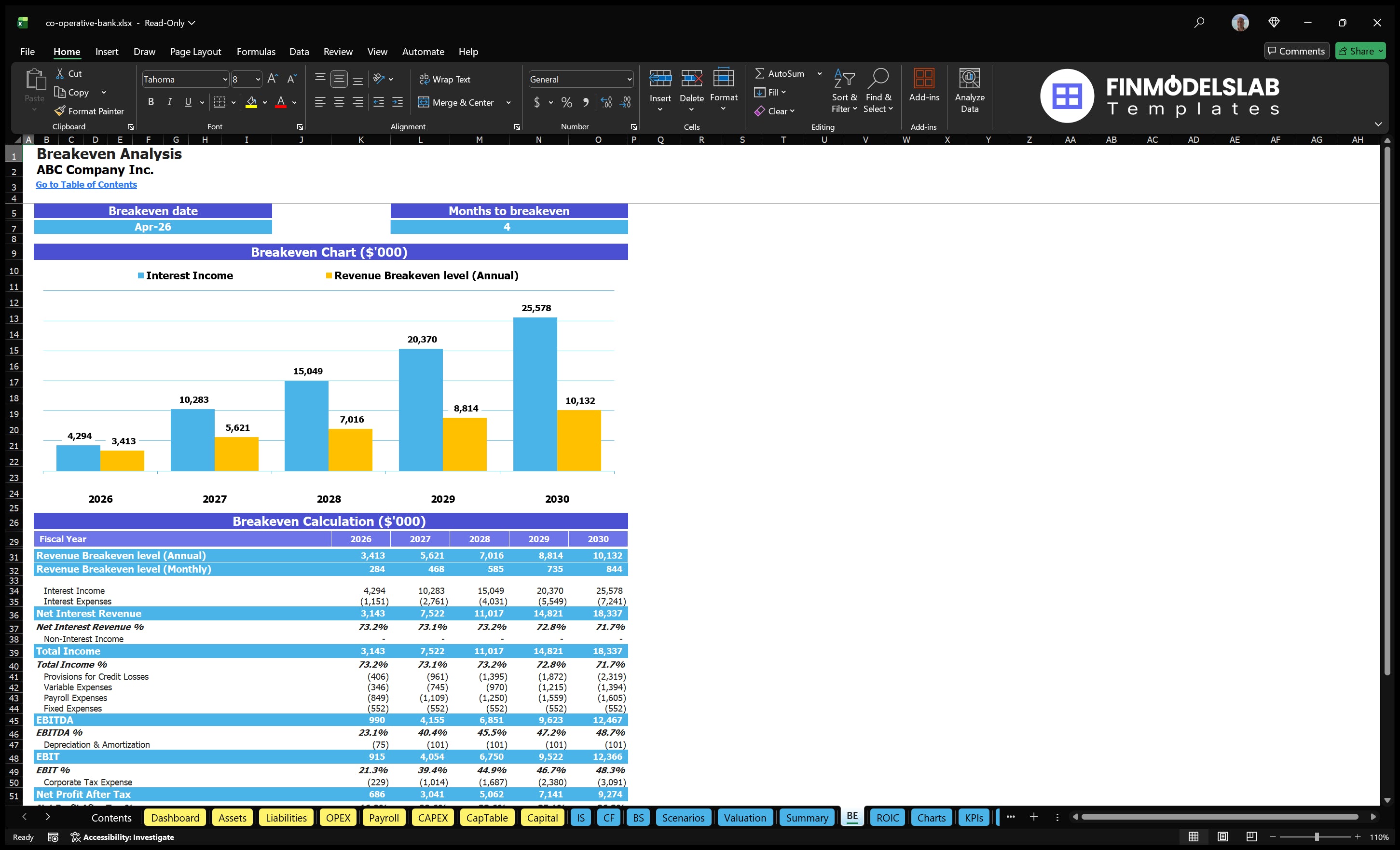Click the Merge & Center icon

click(425, 102)
